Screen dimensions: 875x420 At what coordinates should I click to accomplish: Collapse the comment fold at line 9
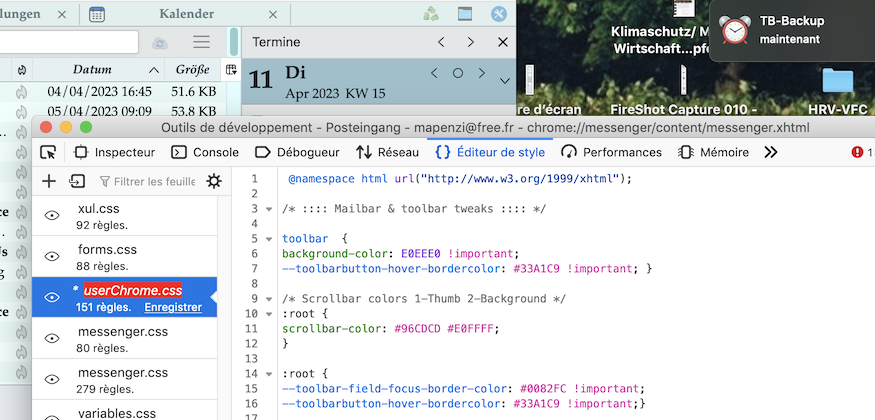(269, 299)
